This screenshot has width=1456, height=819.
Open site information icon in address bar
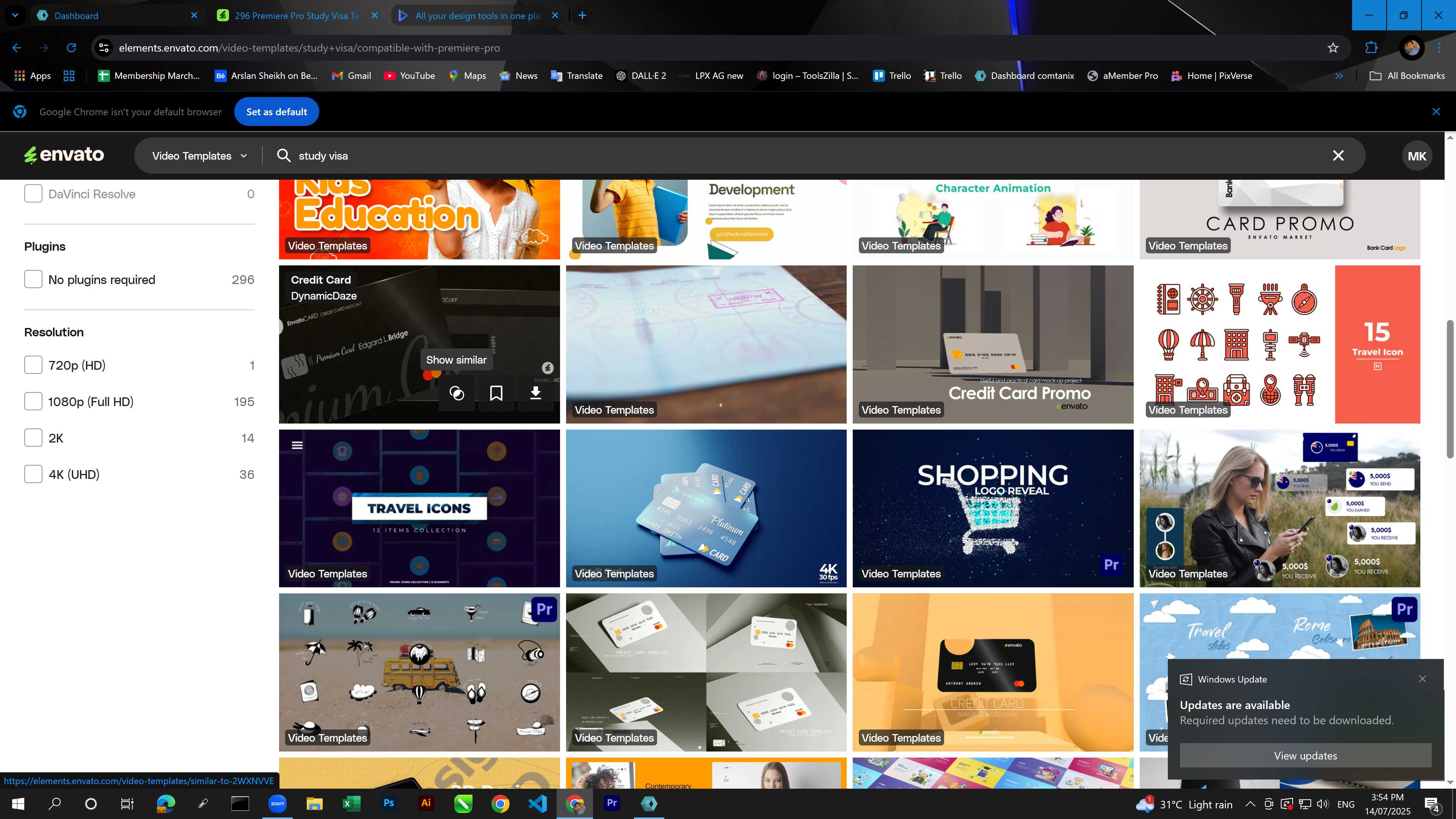pyautogui.click(x=104, y=48)
